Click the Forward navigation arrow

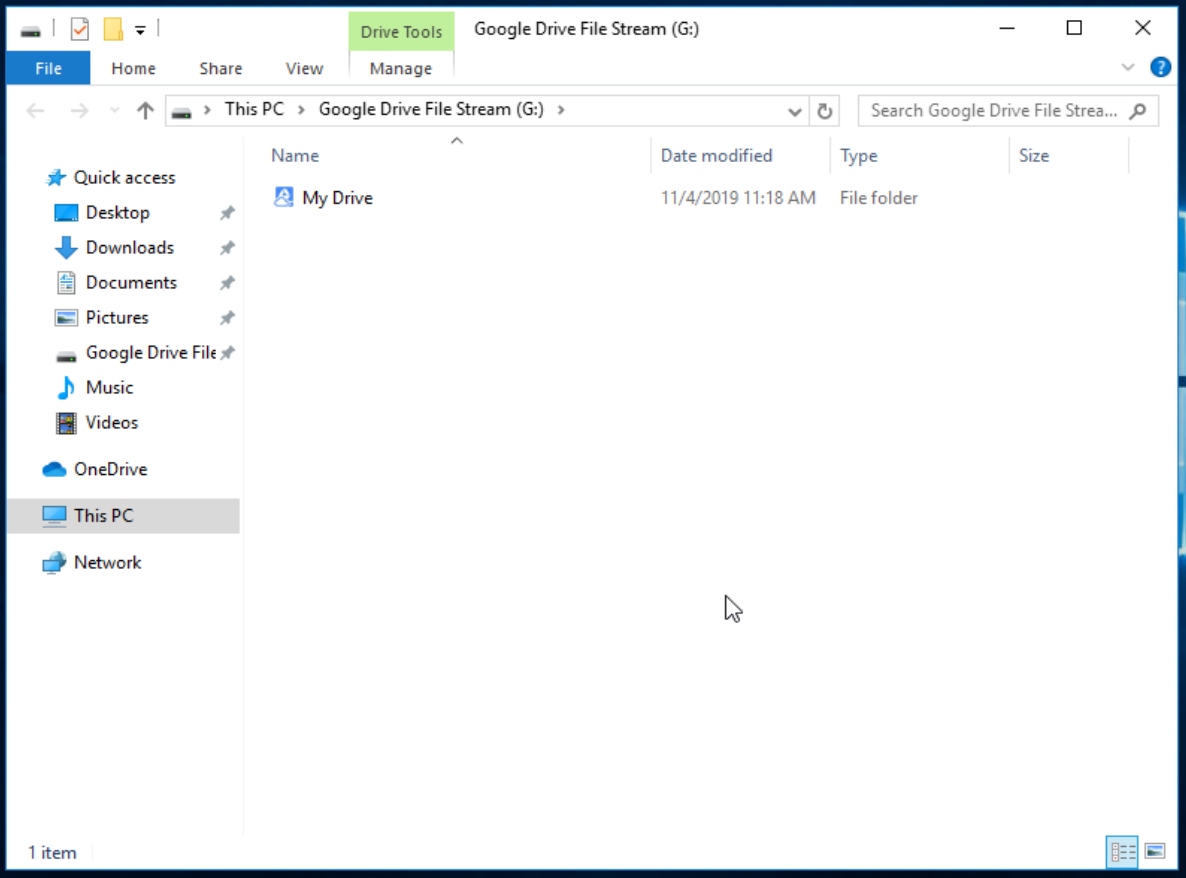click(x=79, y=111)
